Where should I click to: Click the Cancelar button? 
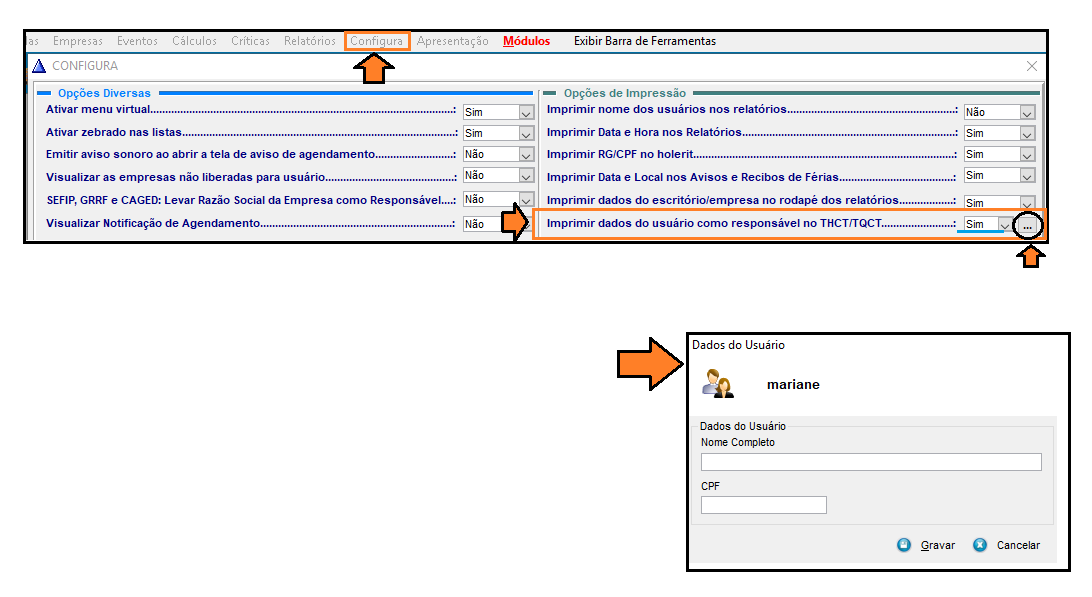tap(1006, 545)
